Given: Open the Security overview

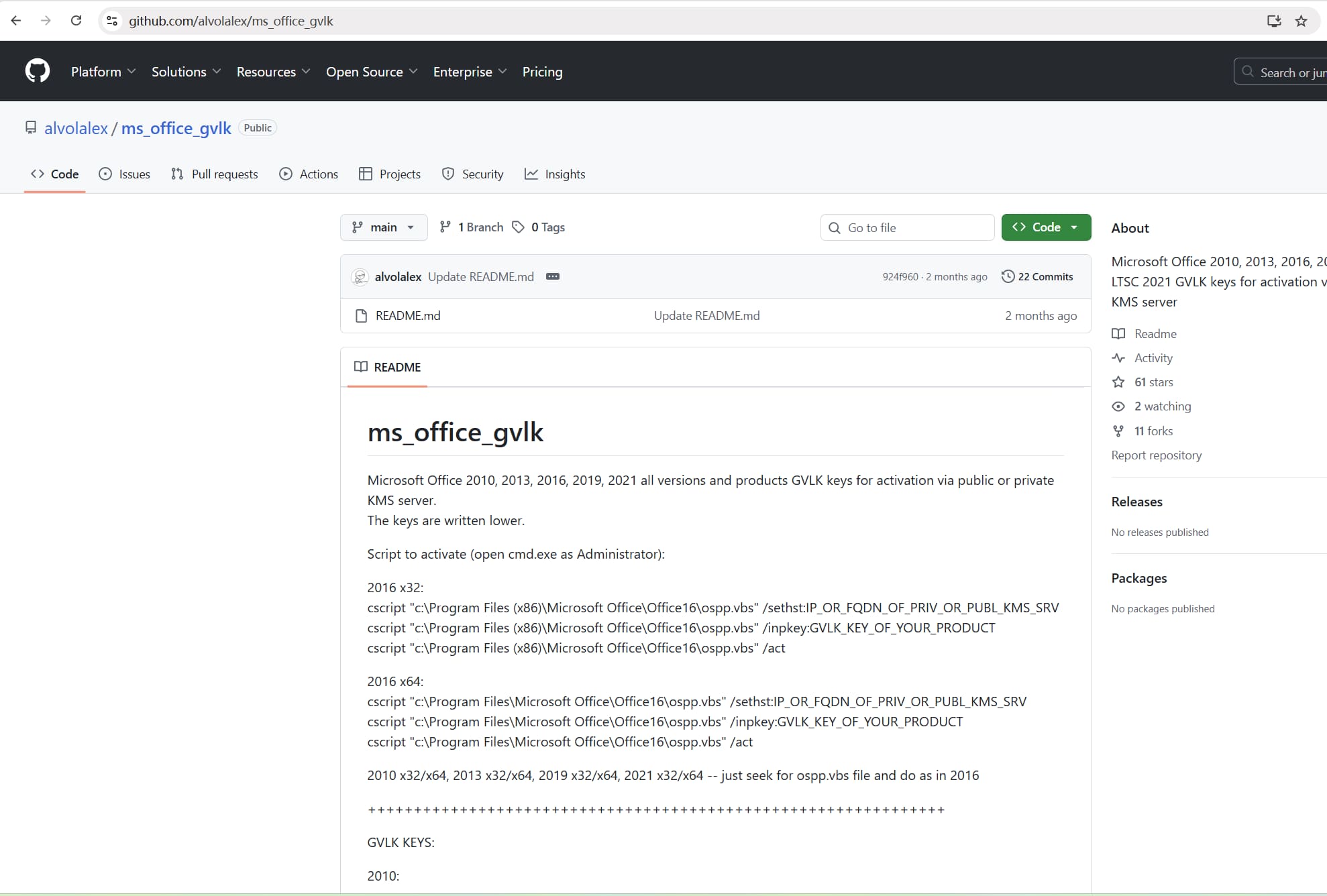Looking at the screenshot, I should pos(472,174).
